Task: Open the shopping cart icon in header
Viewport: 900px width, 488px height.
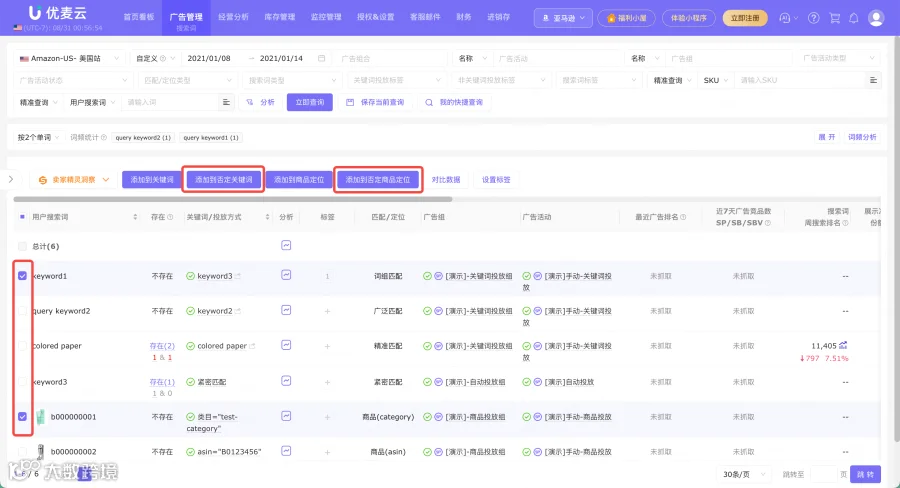Action: [835, 18]
